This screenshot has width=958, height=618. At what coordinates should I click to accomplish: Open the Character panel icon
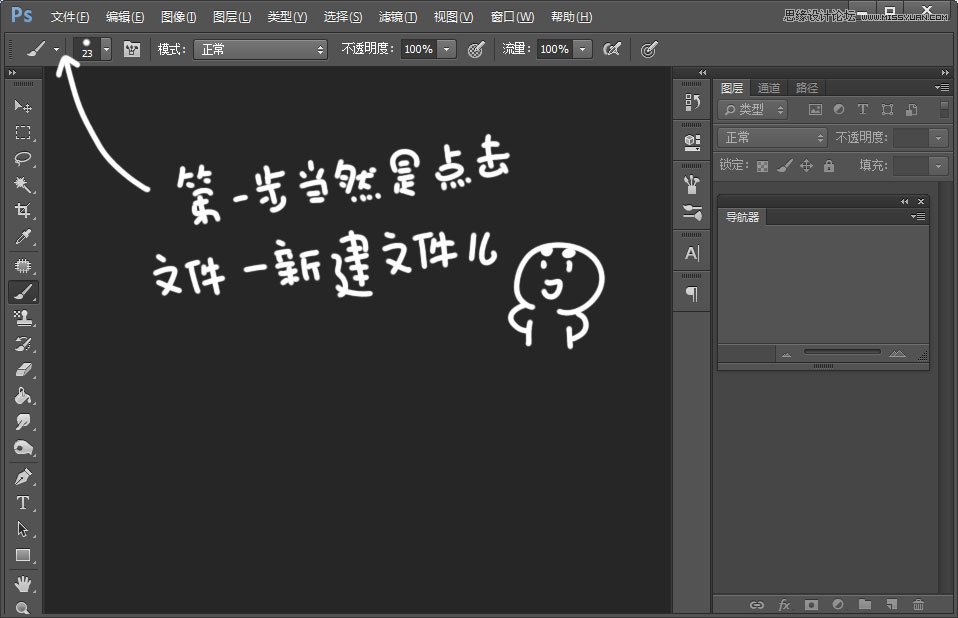(692, 253)
